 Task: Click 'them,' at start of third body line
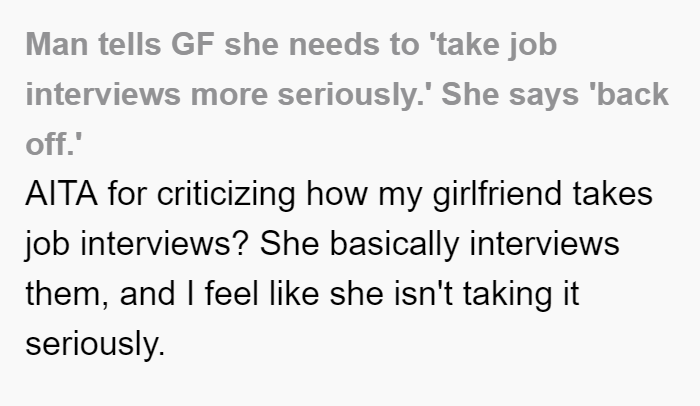(x=67, y=295)
